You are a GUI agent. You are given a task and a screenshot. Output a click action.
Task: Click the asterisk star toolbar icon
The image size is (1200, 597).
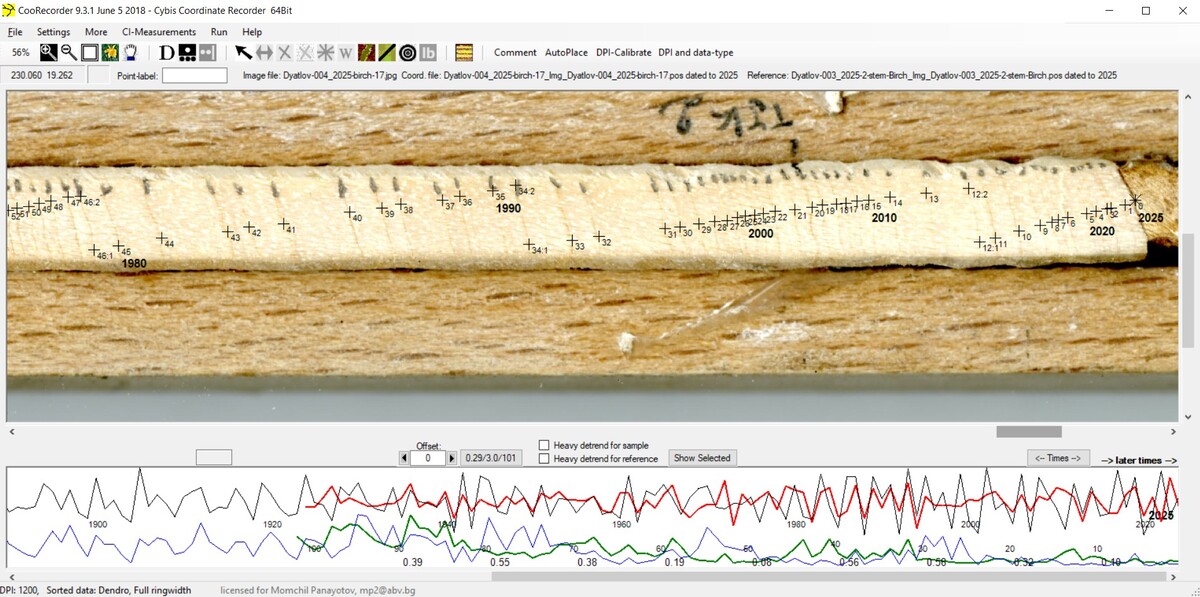click(x=325, y=52)
